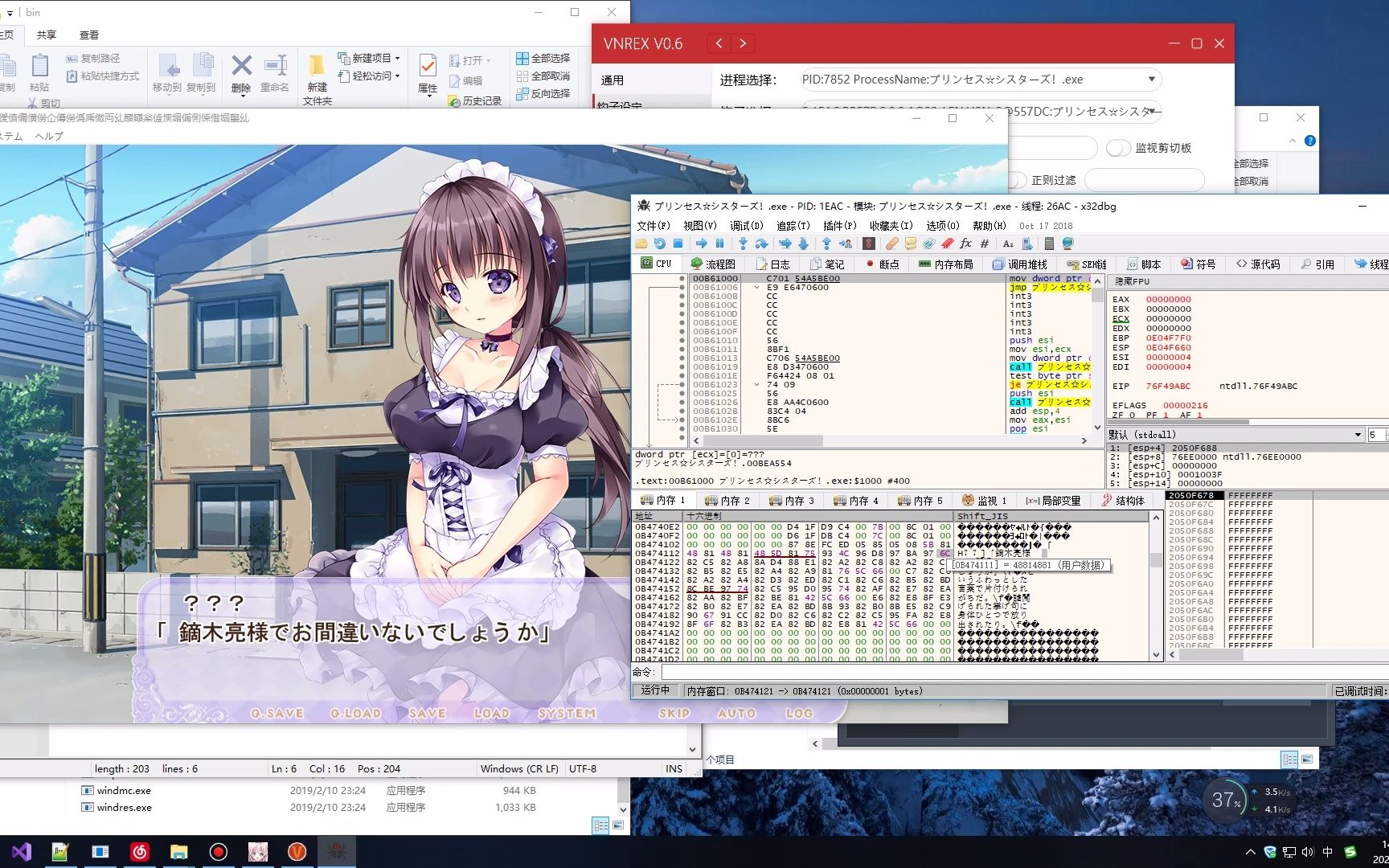This screenshot has width=1389, height=868.
Task: Click the x32dbg bug icon on the taskbar
Action: tap(337, 851)
